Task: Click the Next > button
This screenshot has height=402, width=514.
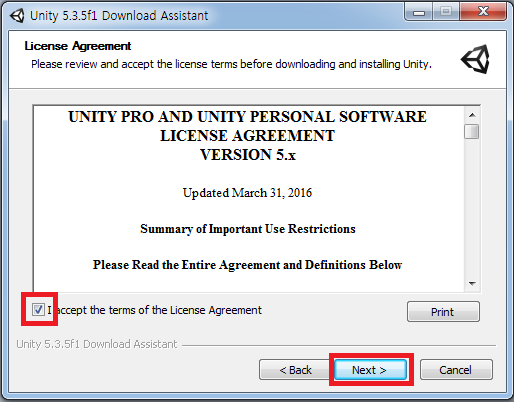Action: pos(371,370)
